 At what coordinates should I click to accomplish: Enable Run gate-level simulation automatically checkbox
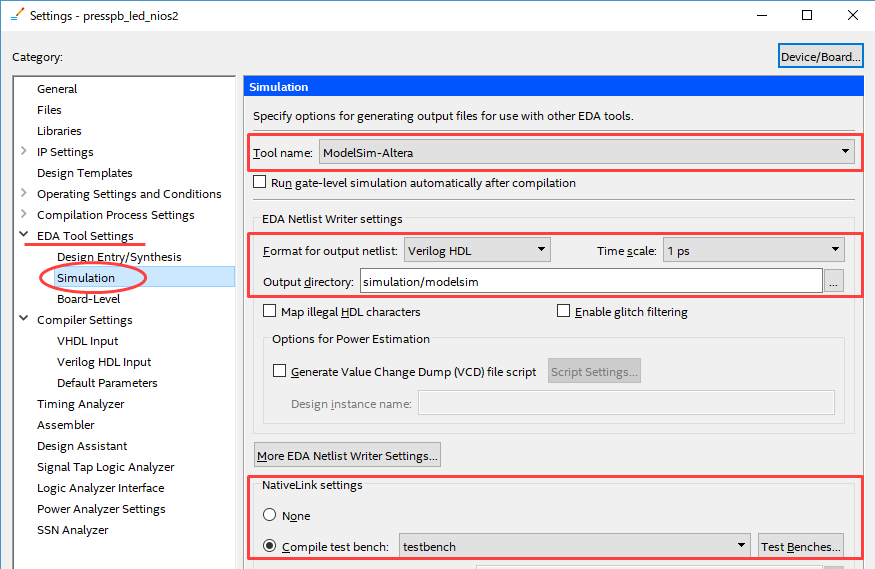click(x=259, y=182)
